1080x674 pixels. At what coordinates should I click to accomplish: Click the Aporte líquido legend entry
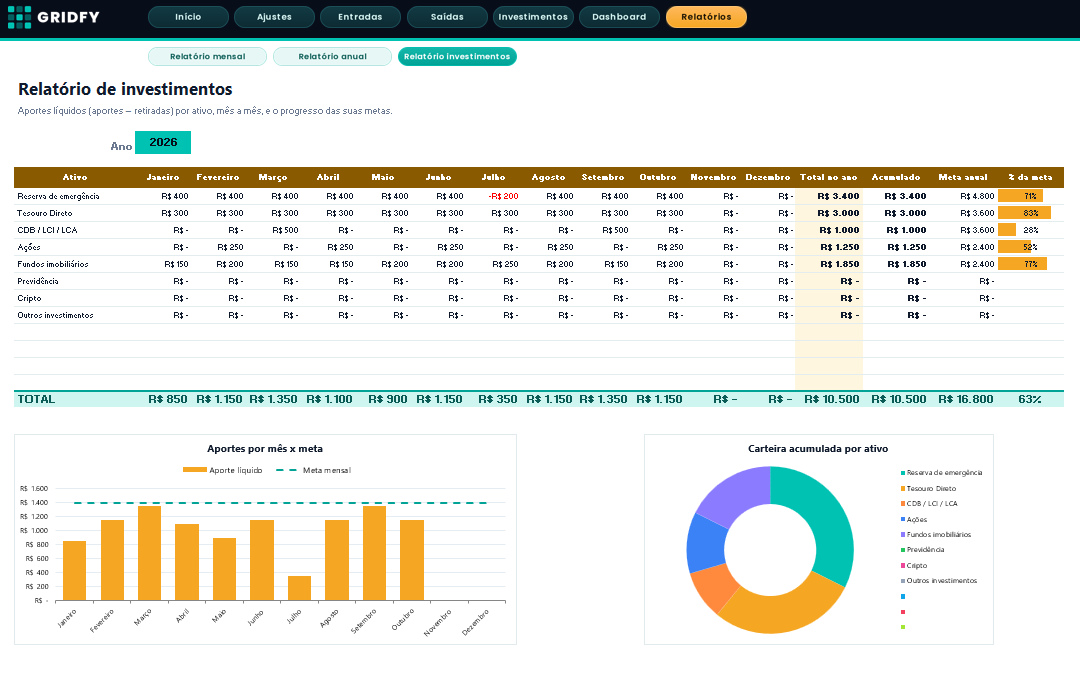tap(222, 470)
